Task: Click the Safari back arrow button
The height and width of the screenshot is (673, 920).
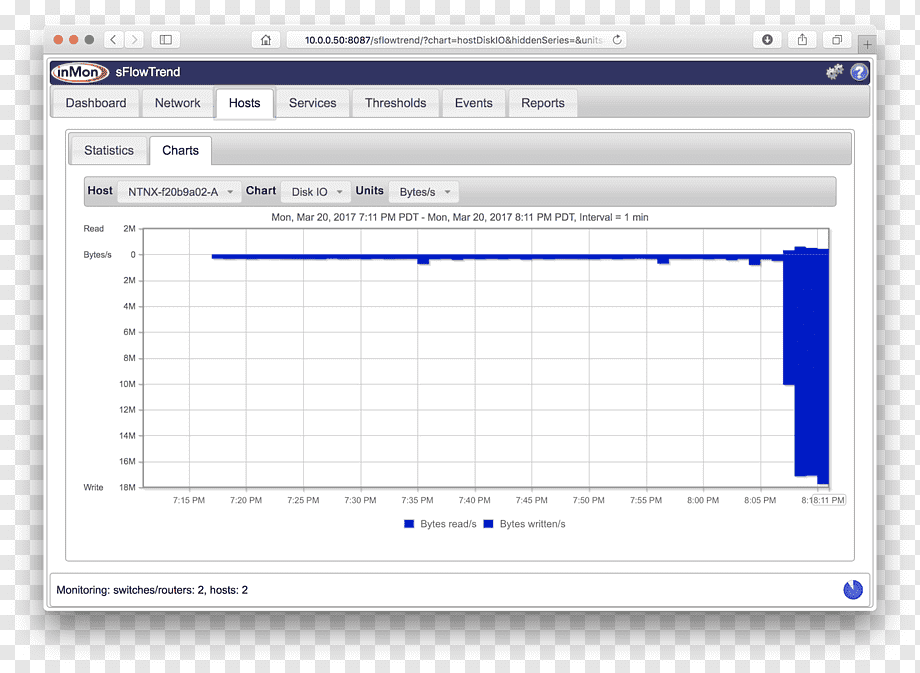Action: 113,40
